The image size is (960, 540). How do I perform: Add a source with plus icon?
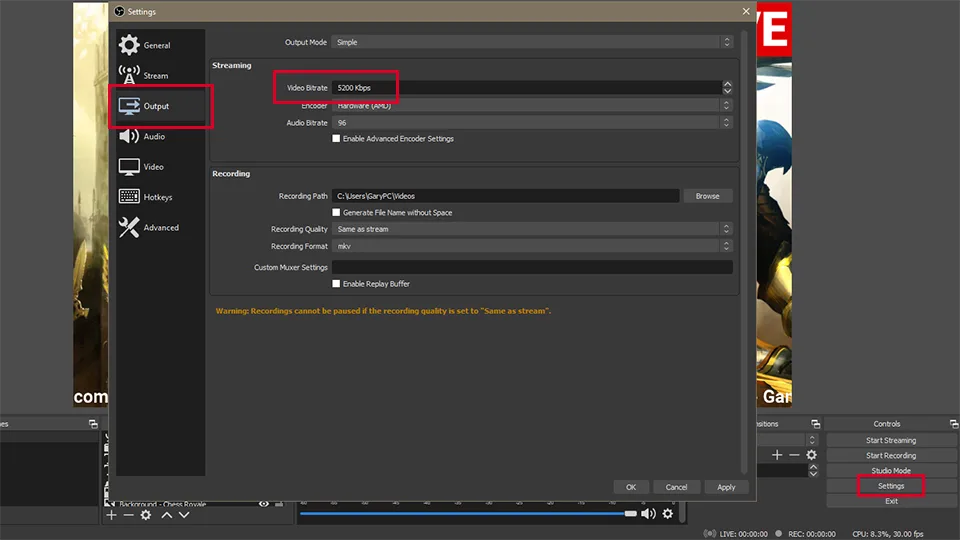click(x=111, y=516)
